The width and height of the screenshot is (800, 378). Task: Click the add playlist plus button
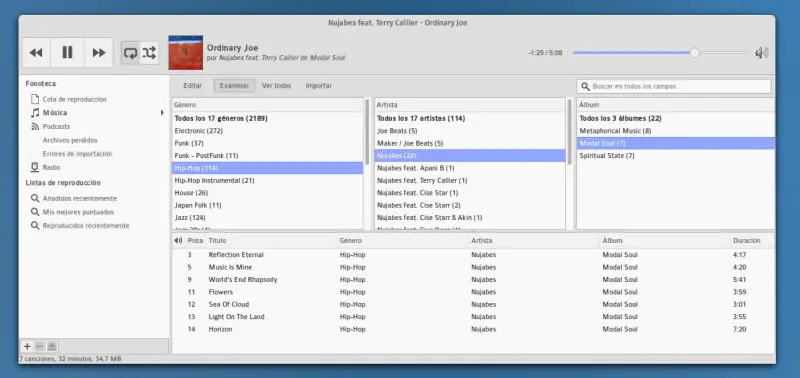click(27, 346)
